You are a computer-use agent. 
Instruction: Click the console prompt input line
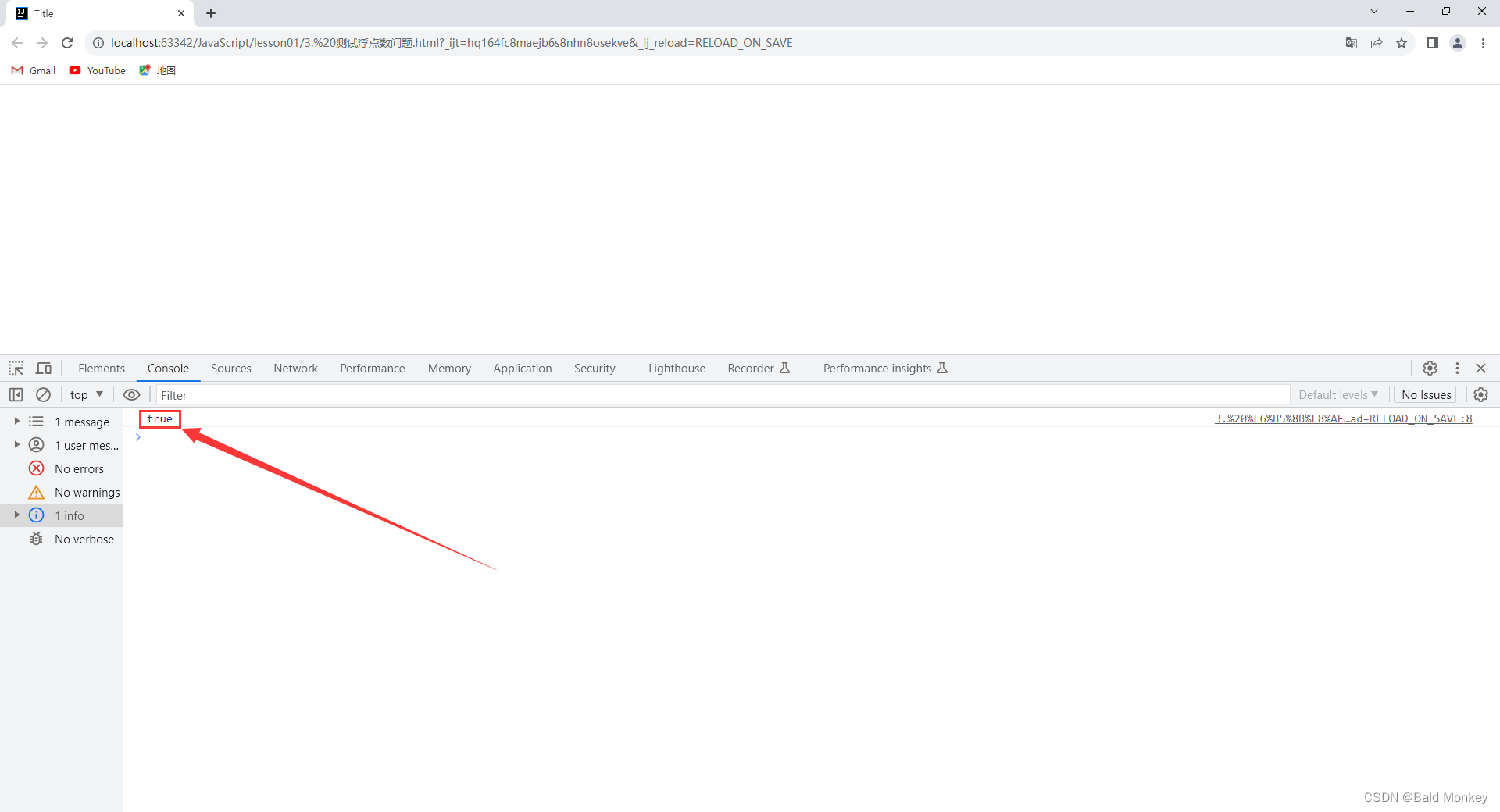(812, 437)
